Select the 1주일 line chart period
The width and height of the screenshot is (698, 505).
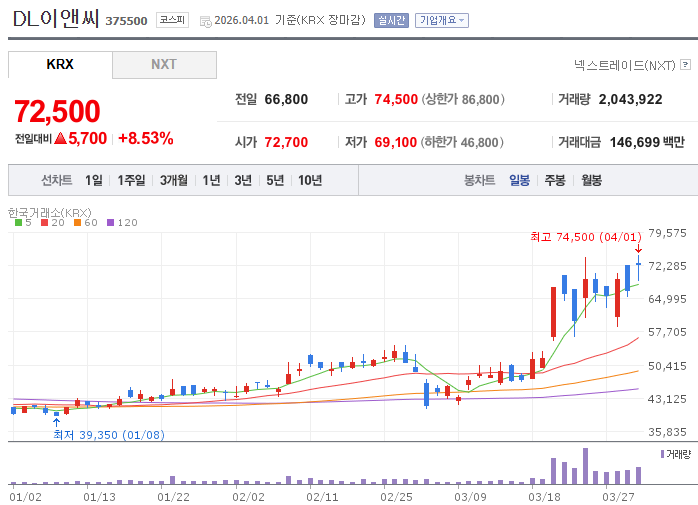tap(131, 180)
